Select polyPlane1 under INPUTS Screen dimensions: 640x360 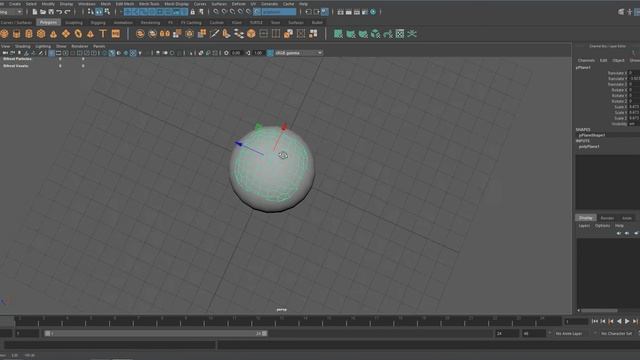coord(589,146)
